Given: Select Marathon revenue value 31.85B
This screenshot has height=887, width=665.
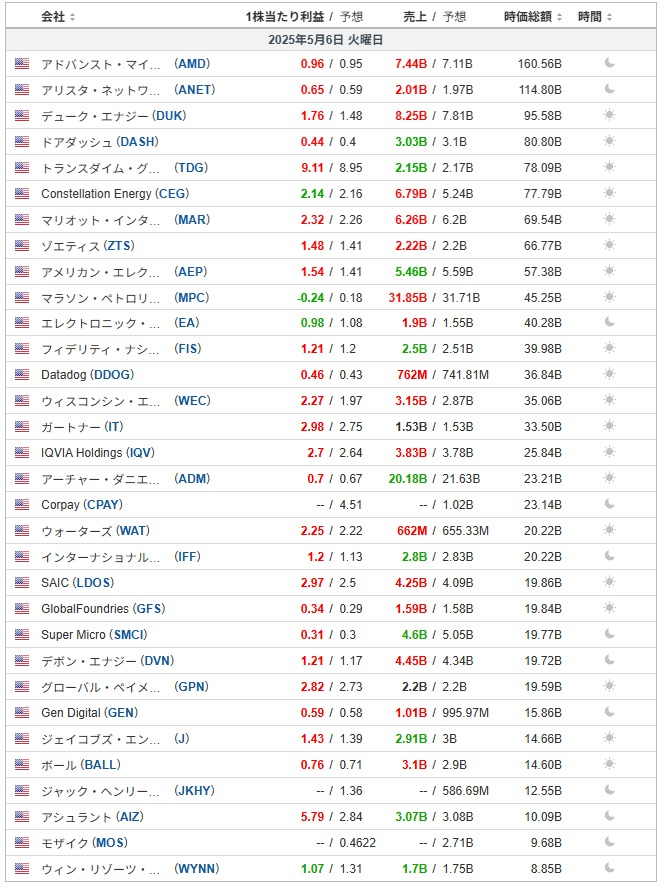Looking at the screenshot, I should (407, 298).
